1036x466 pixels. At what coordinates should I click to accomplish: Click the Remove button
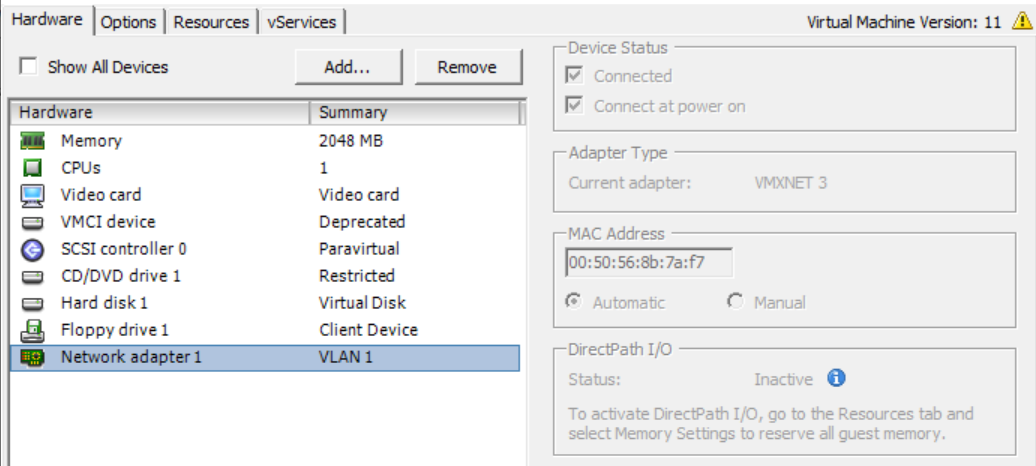point(467,67)
